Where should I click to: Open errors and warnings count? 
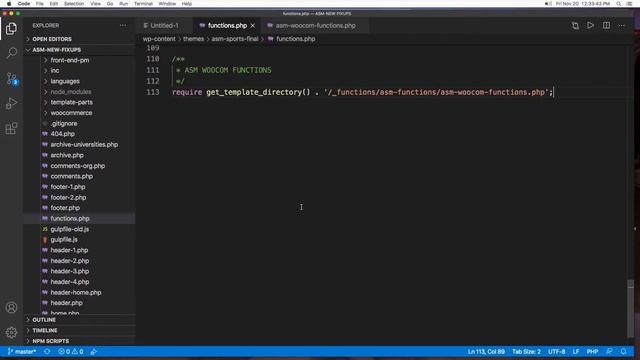(x=71, y=351)
